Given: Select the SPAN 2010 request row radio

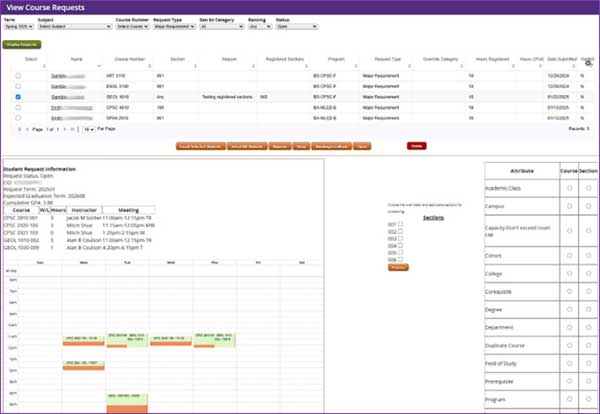Looking at the screenshot, I should coord(18,118).
